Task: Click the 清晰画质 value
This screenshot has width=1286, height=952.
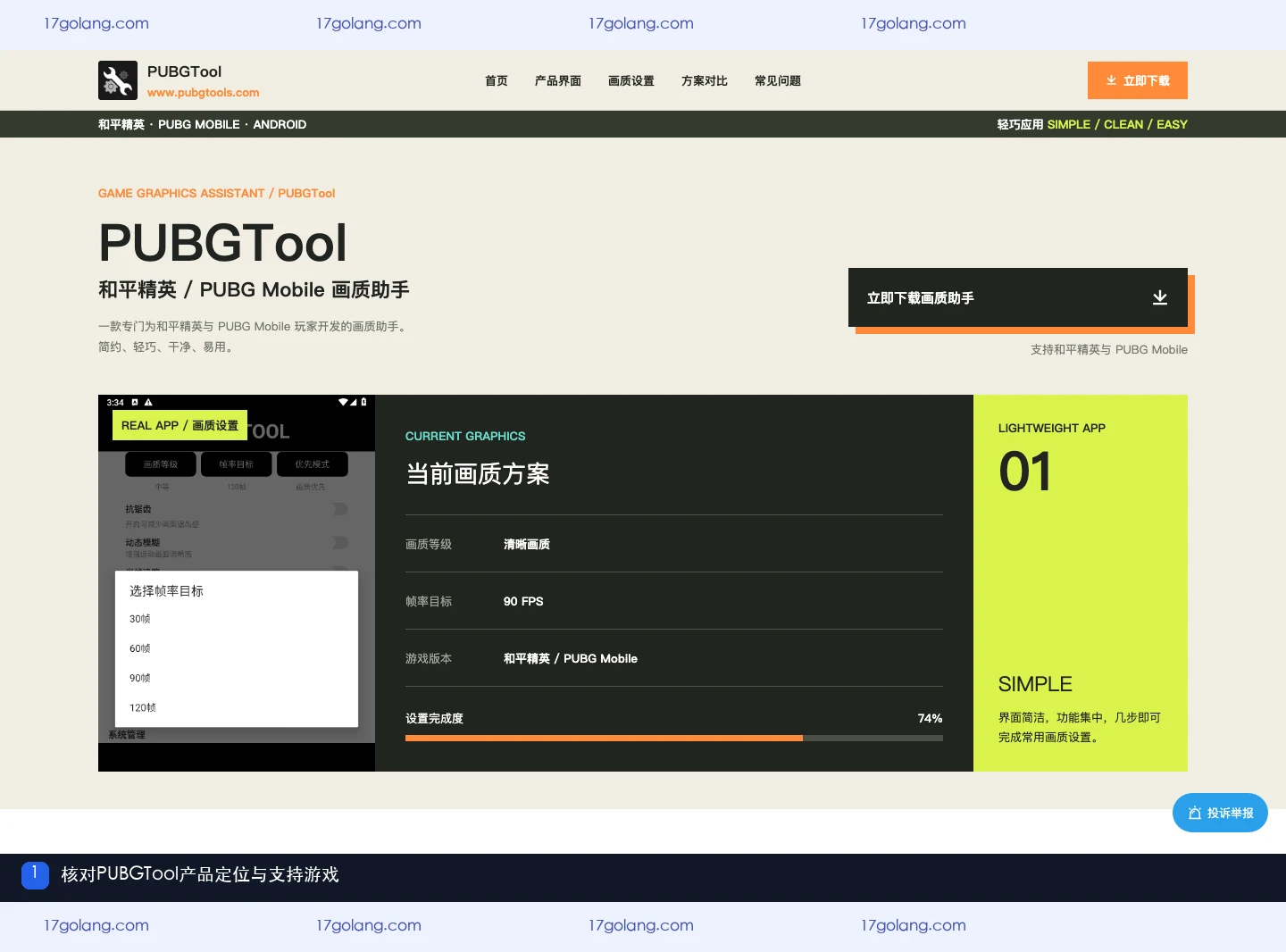Action: (527, 544)
